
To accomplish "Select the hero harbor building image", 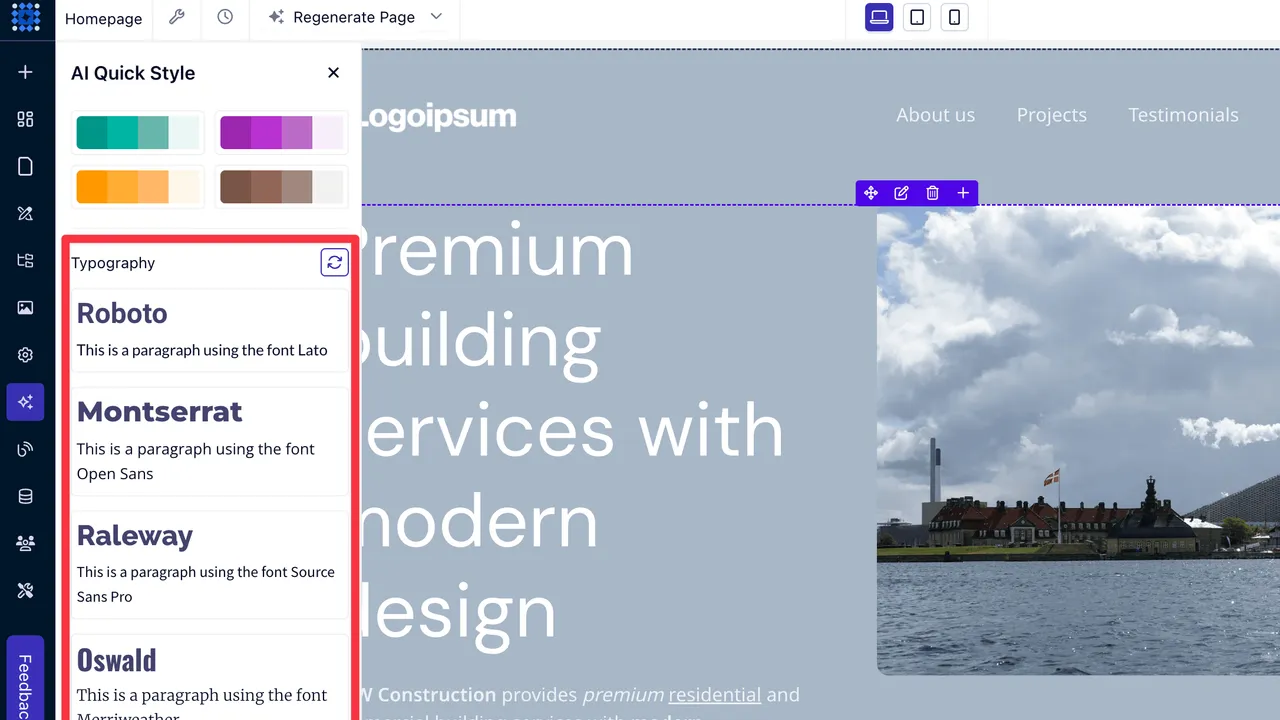I will pyautogui.click(x=1078, y=440).
